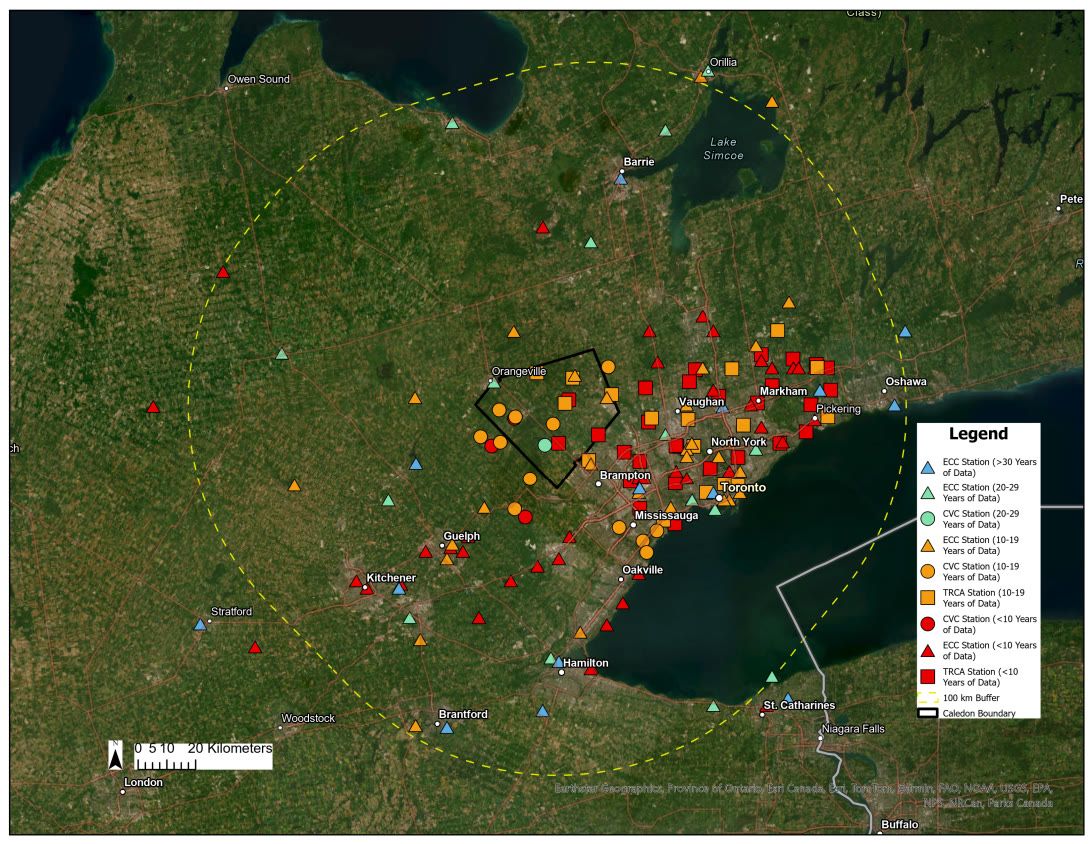Click the blue triangle symbol in the legend
This screenshot has height=844, width=1092.
[x=928, y=467]
